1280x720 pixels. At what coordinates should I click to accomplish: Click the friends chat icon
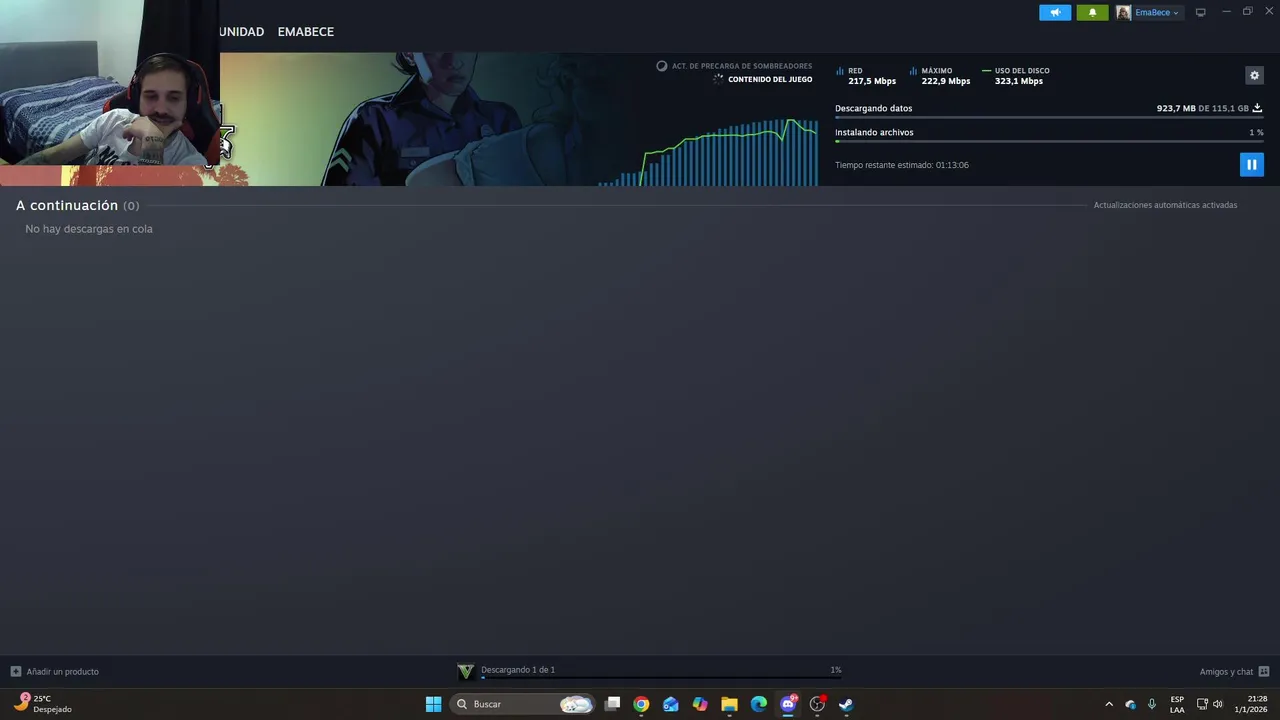tap(1264, 672)
